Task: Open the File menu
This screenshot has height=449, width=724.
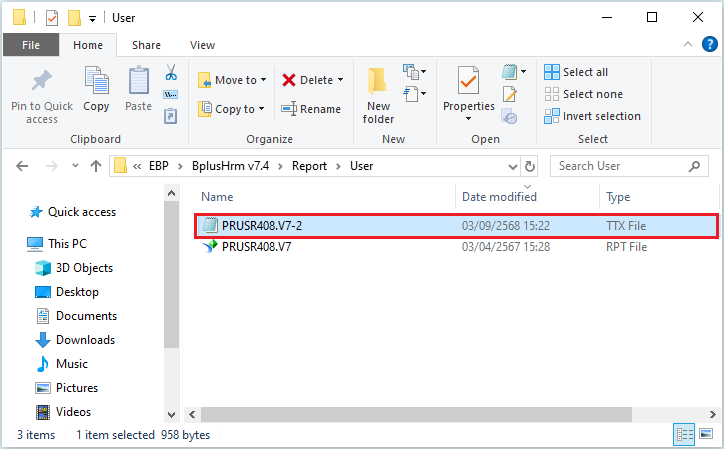Action: click(31, 45)
